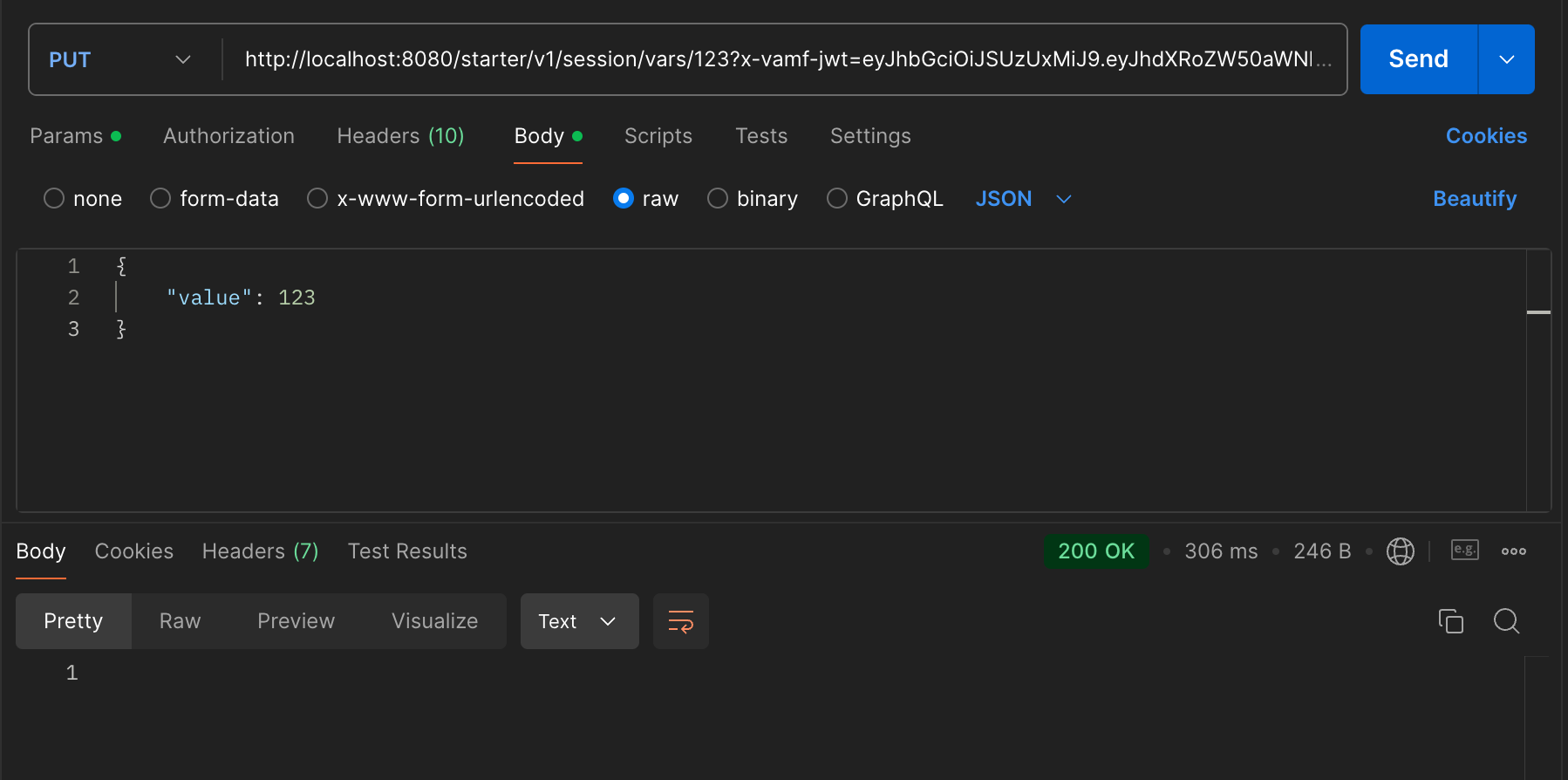Open the Text response format dropdown
The image size is (1568, 780).
(579, 621)
